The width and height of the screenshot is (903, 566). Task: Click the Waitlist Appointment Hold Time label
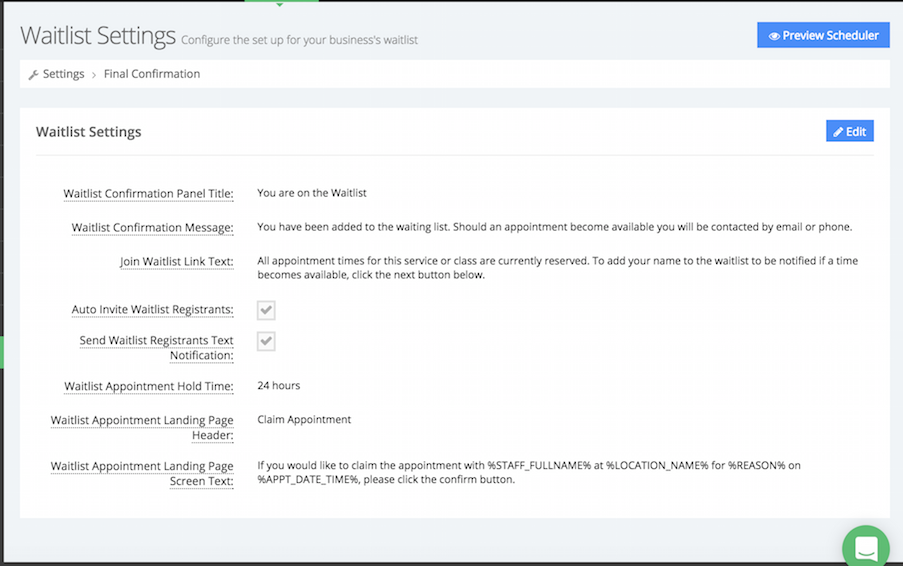tap(148, 386)
